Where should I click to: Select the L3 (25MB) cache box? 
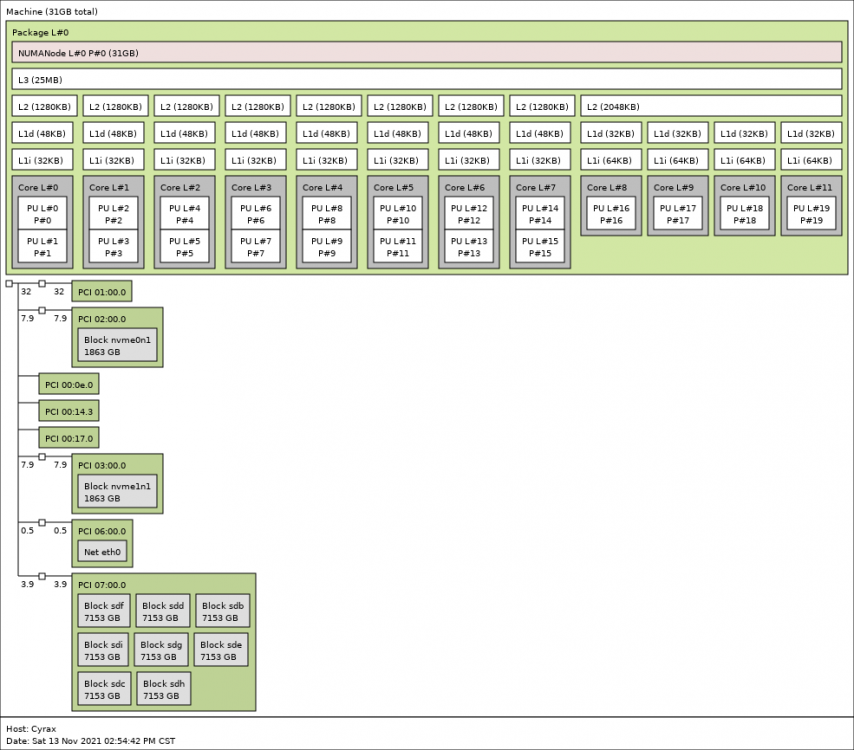(x=426, y=80)
